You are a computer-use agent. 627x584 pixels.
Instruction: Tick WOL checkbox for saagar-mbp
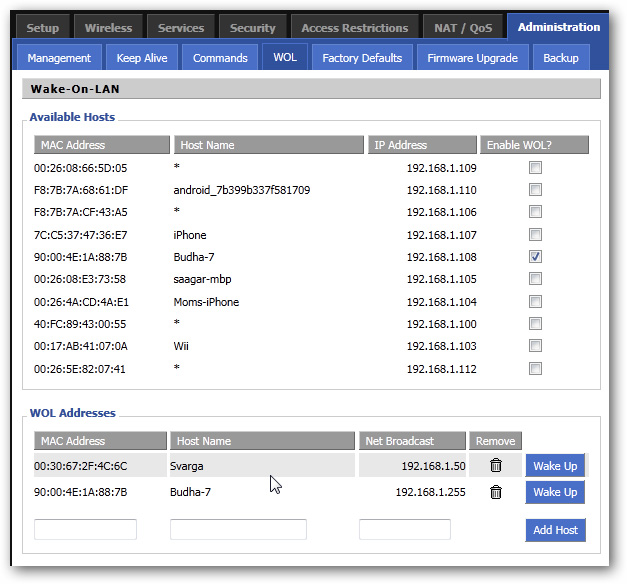click(x=536, y=279)
